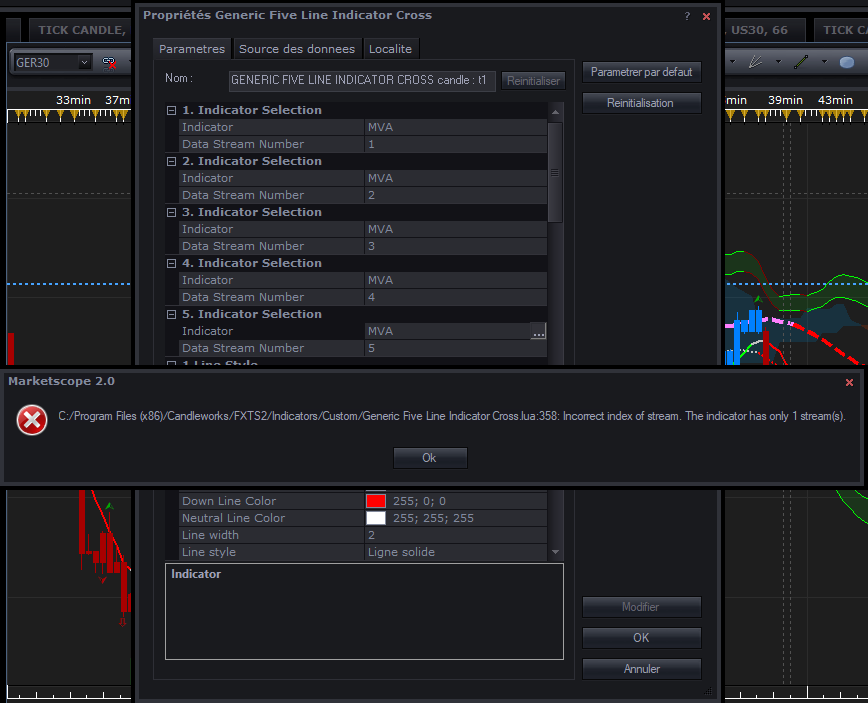Click Parametrer par defaut button

pyautogui.click(x=642, y=72)
